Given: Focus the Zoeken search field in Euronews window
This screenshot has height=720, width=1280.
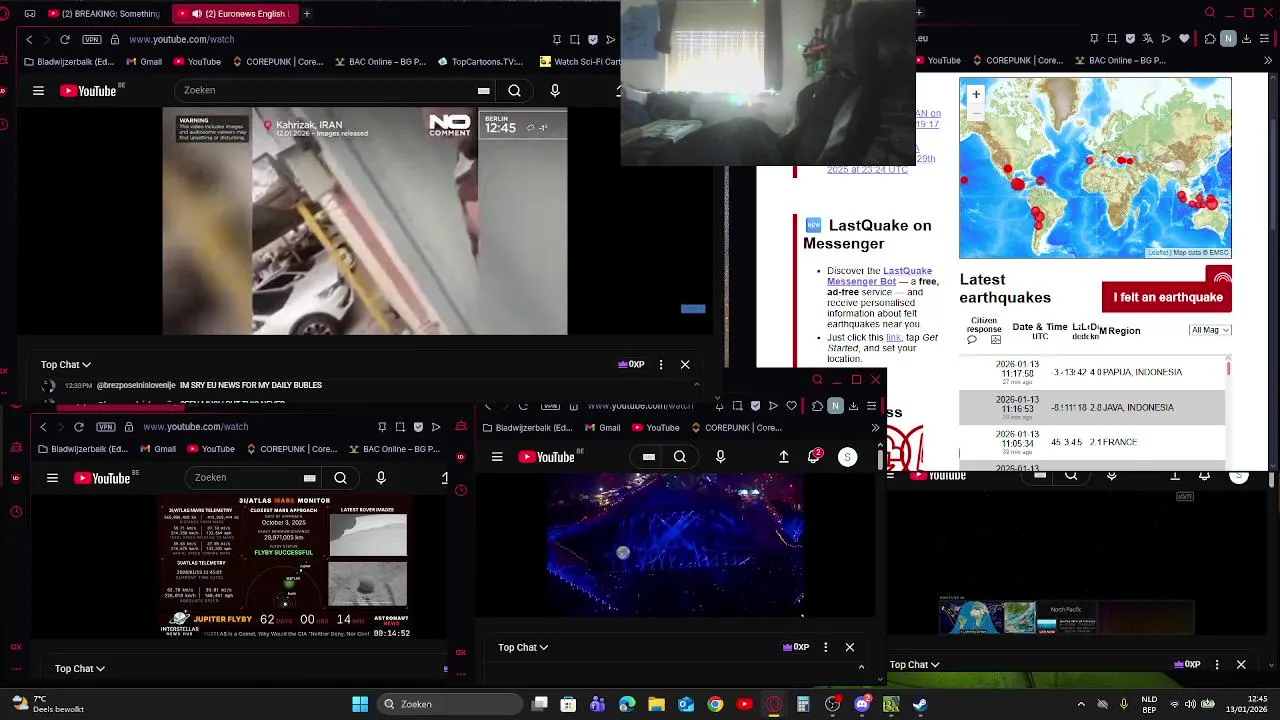Looking at the screenshot, I should pos(325,91).
